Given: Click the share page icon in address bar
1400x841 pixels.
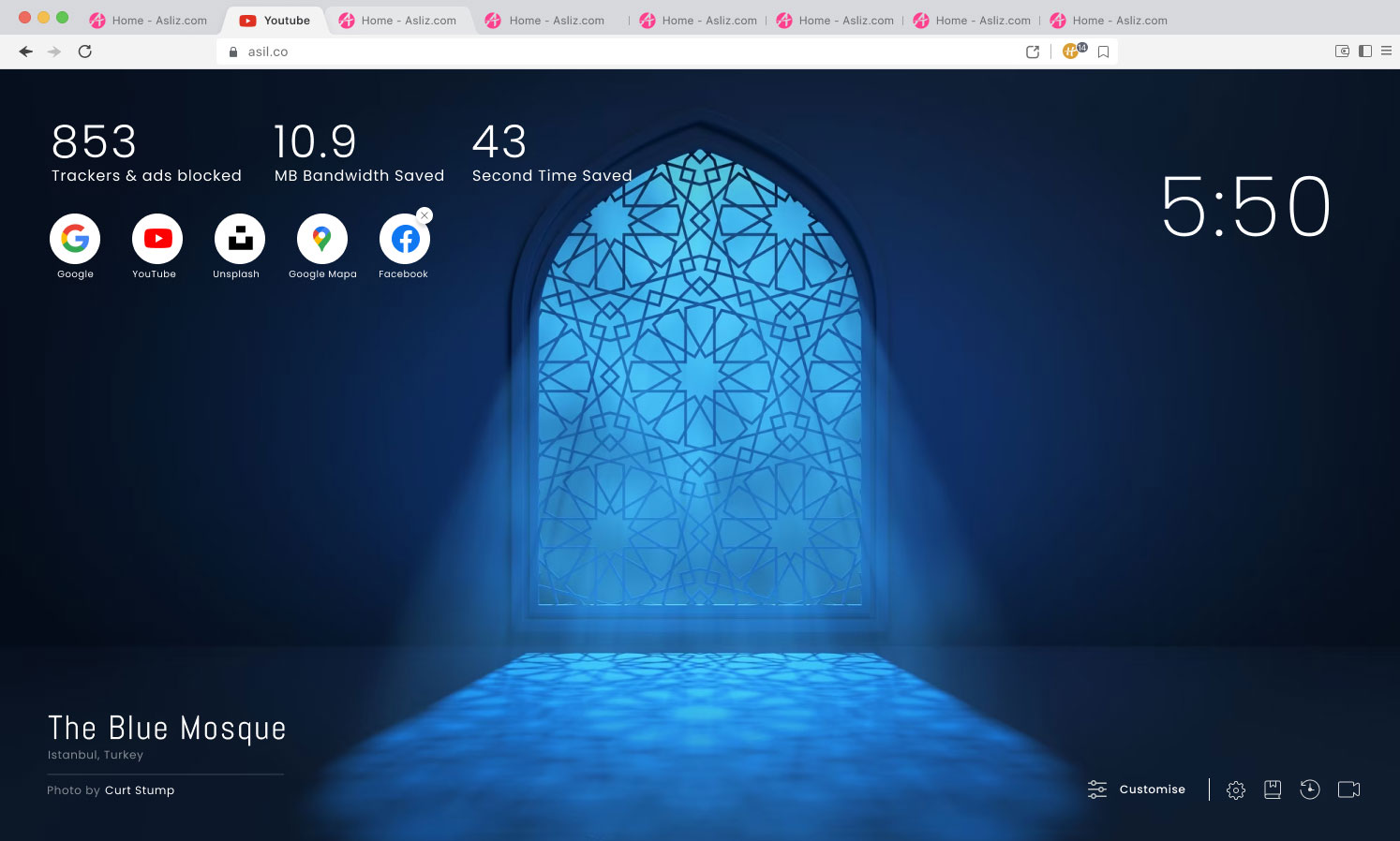Looking at the screenshot, I should [x=1033, y=52].
